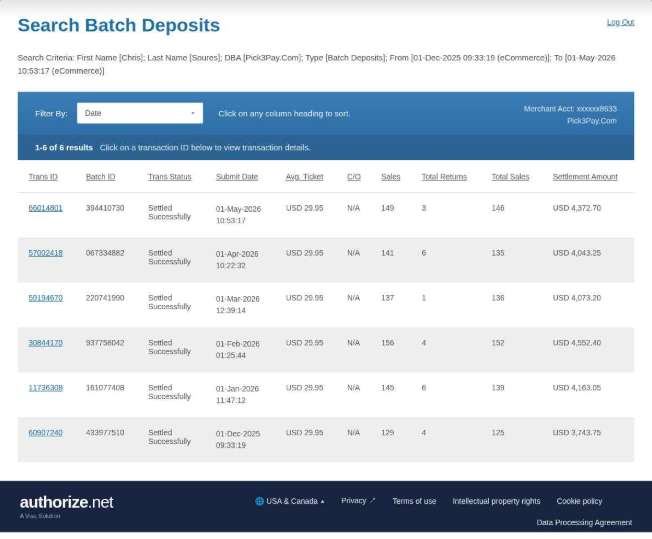
Task: Click settlement amount USD 3,743.75
Action: click(x=577, y=433)
